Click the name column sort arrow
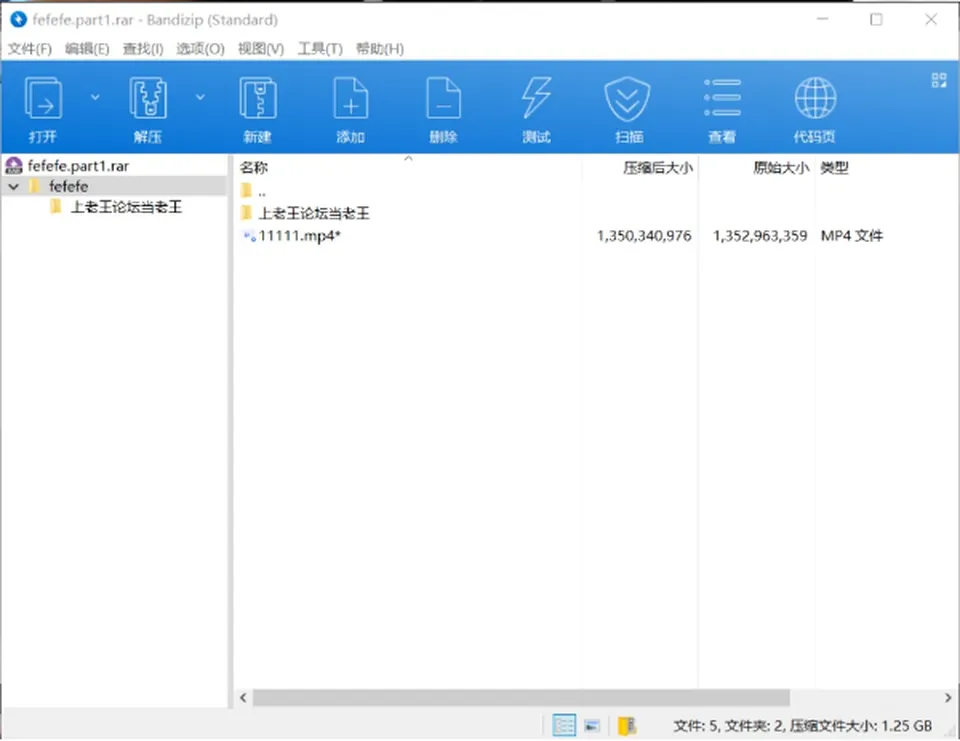Viewport: 960px width, 741px height. click(408, 159)
